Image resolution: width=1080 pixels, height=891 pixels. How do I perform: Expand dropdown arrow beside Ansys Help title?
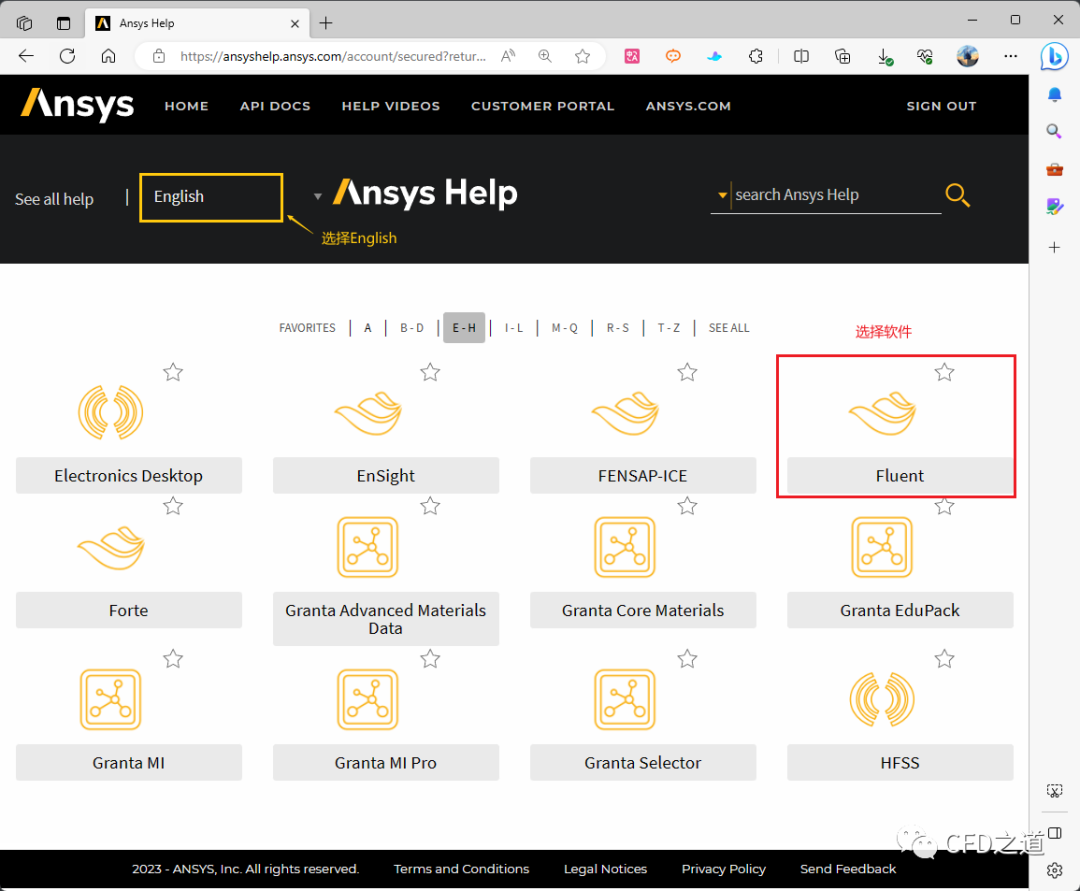[x=318, y=196]
